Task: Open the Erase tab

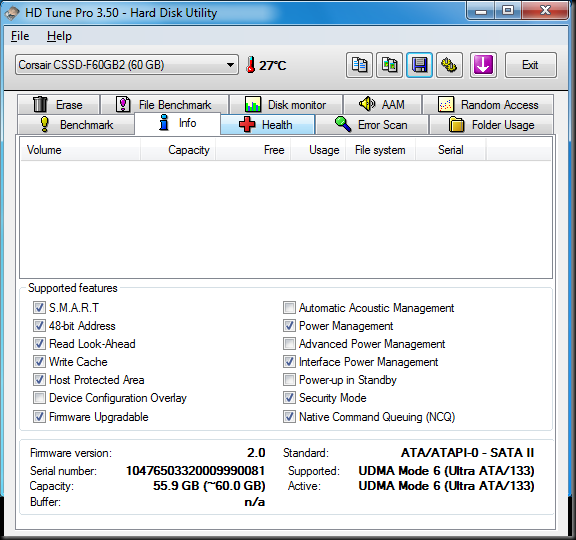Action: click(58, 105)
